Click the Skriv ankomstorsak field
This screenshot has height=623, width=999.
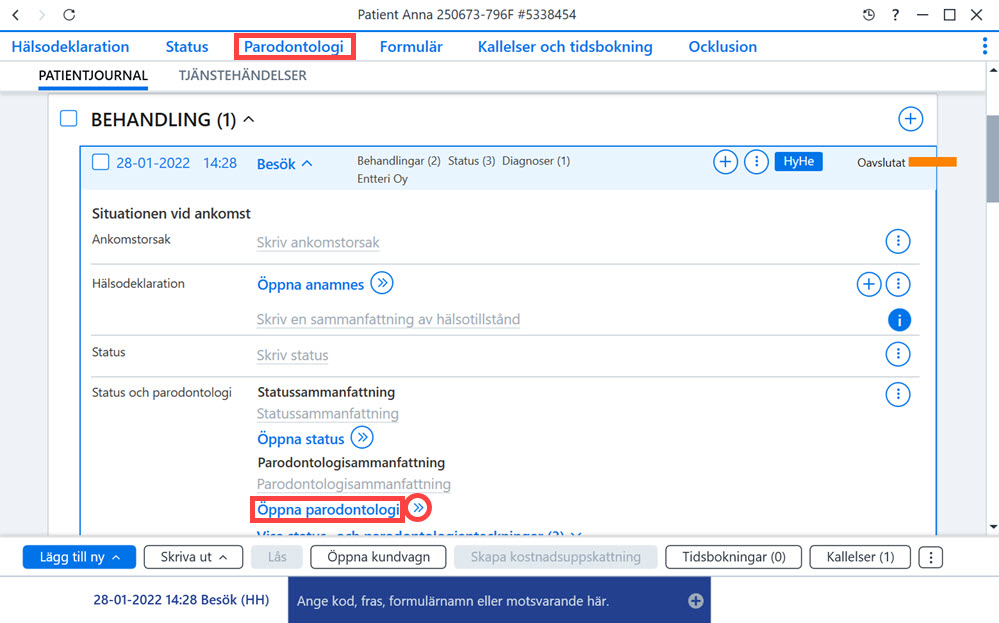[x=318, y=243]
